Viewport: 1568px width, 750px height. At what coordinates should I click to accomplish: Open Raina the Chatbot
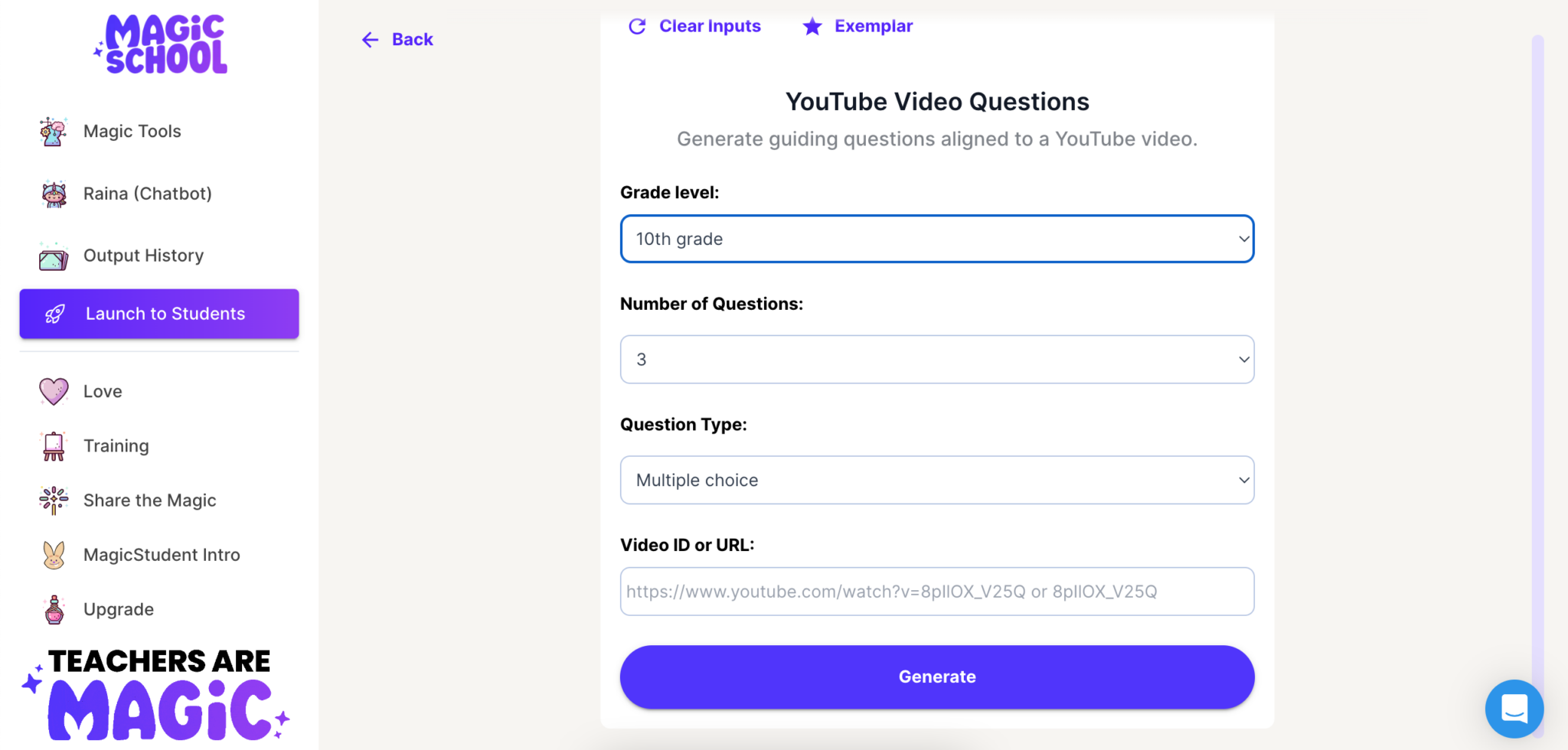click(x=52, y=193)
